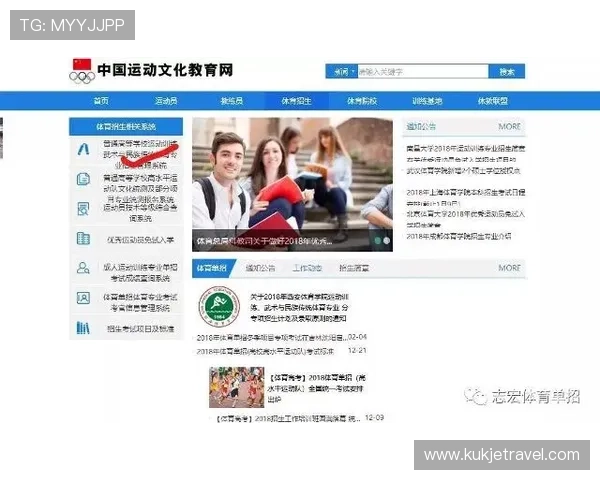Open 体育招生 in the navigation bar
600x480 pixels.
pos(297,101)
